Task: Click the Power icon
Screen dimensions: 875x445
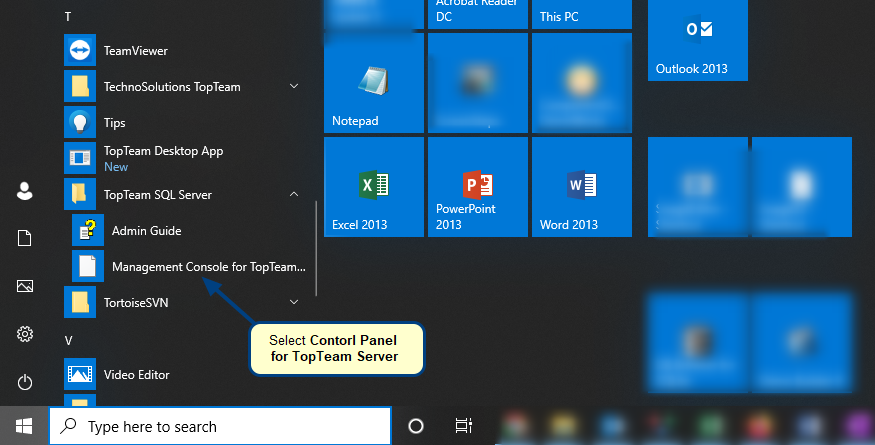Action: (25, 382)
